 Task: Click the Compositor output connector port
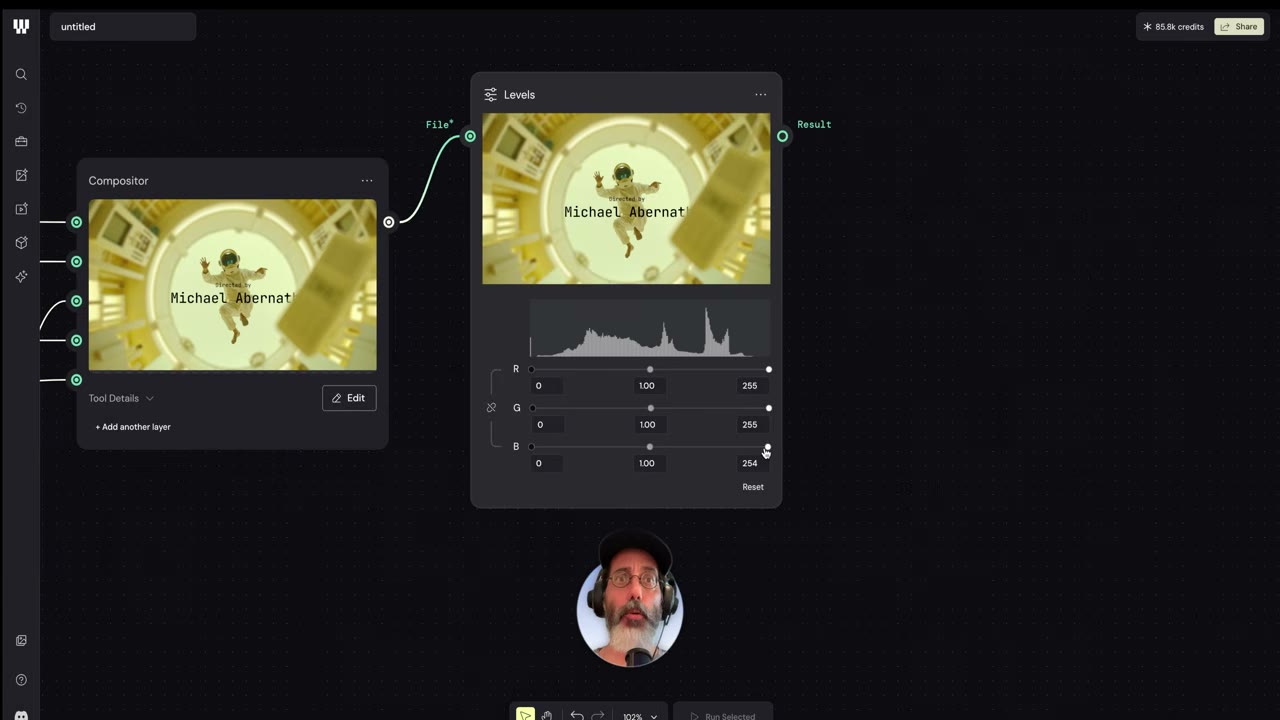[x=389, y=222]
